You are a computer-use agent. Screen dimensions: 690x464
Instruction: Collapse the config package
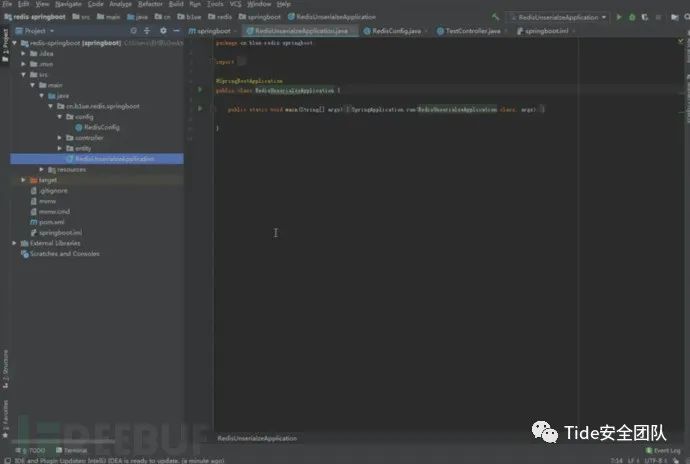pyautogui.click(x=60, y=117)
